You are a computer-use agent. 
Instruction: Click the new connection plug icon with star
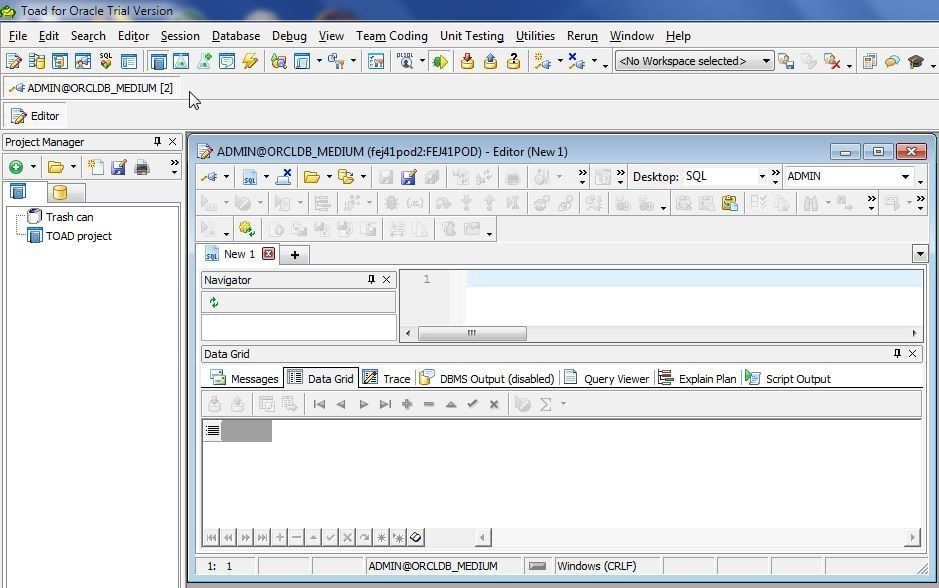(x=543, y=61)
